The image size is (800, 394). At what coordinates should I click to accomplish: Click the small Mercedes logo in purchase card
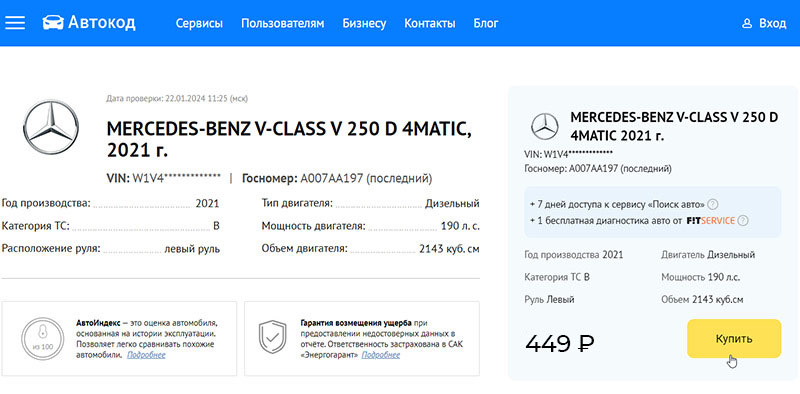pyautogui.click(x=545, y=126)
